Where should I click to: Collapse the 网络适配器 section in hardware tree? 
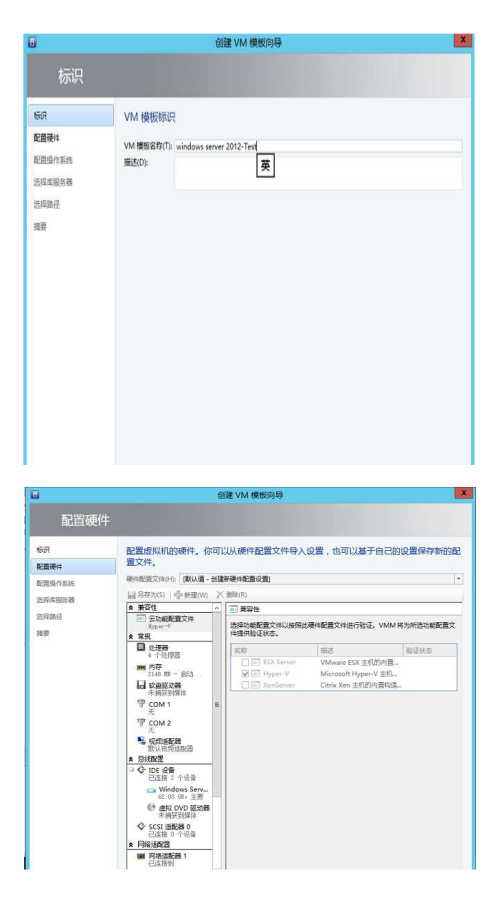tap(131, 845)
